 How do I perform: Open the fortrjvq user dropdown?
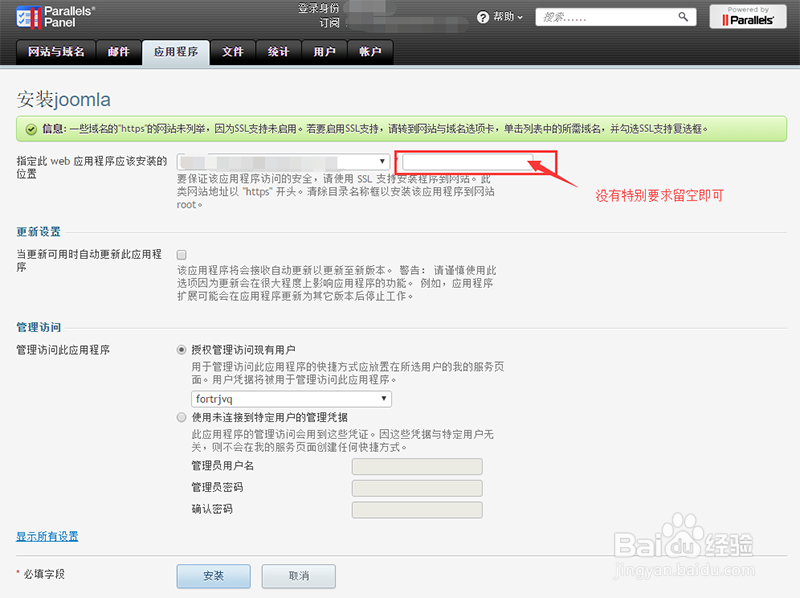tap(289, 398)
